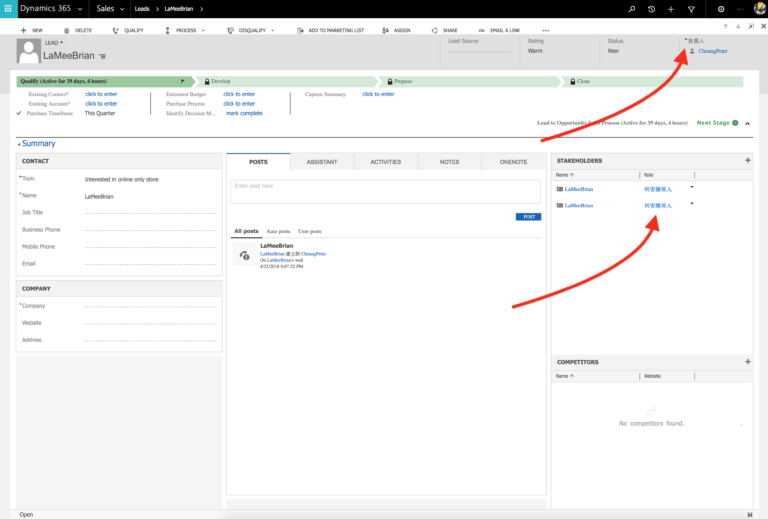The height and width of the screenshot is (519, 768).
Task: Click the Delete command trash icon
Action: 67,30
